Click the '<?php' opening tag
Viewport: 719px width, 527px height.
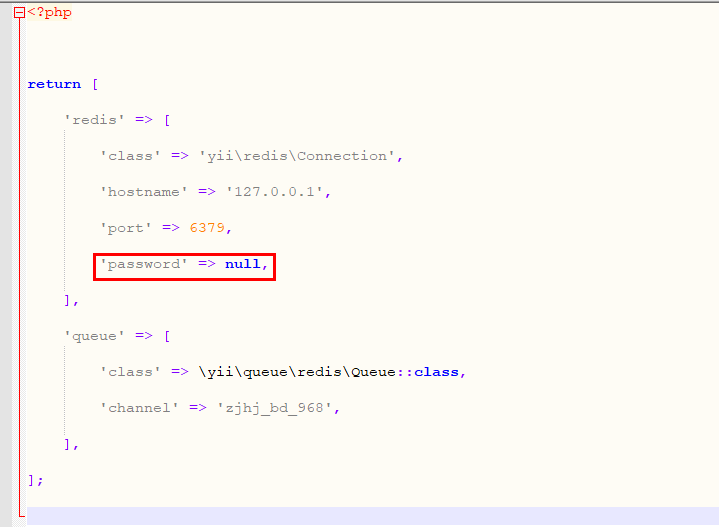pyautogui.click(x=50, y=12)
